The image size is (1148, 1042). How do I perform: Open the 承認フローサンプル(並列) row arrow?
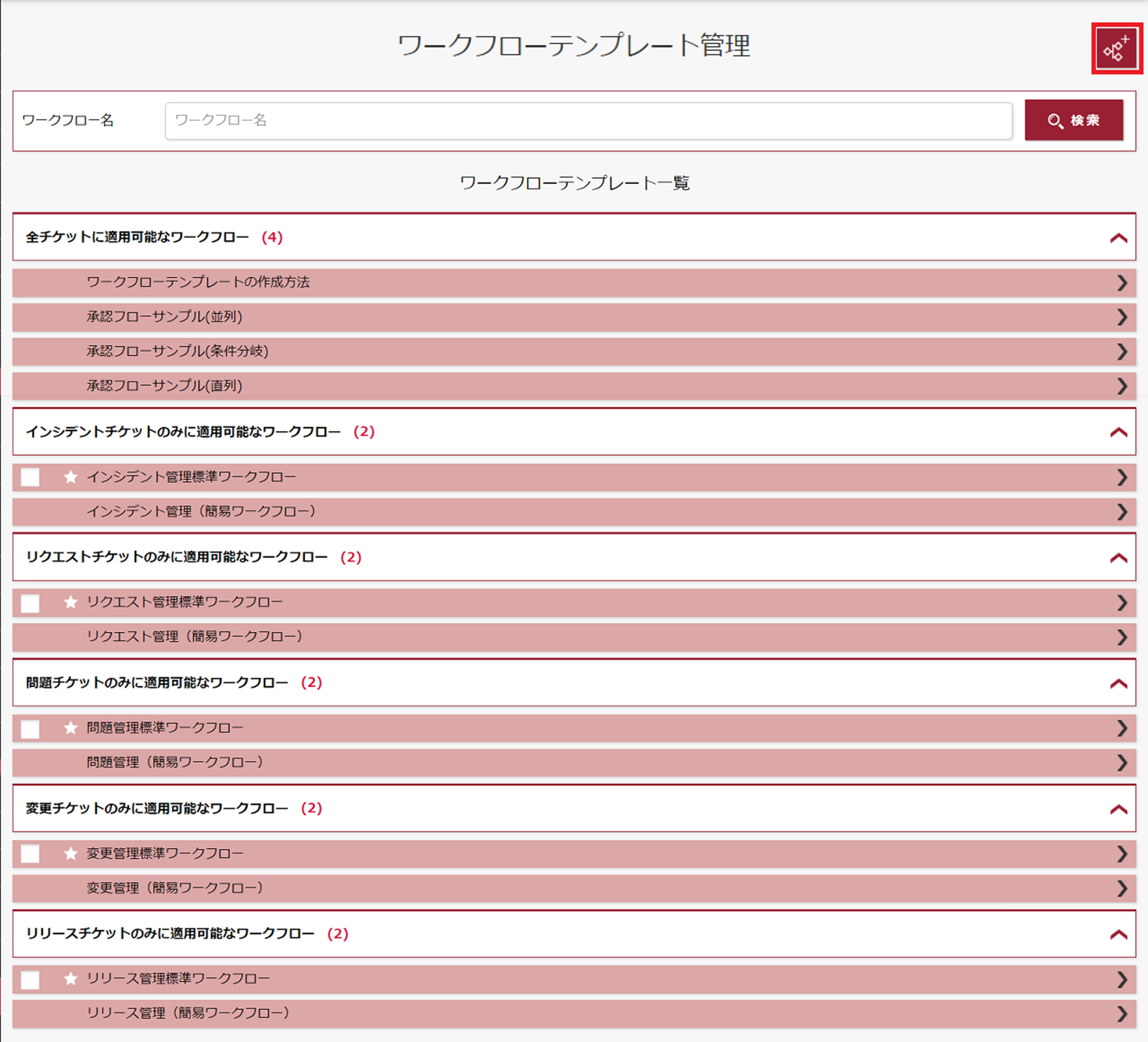[x=1122, y=317]
